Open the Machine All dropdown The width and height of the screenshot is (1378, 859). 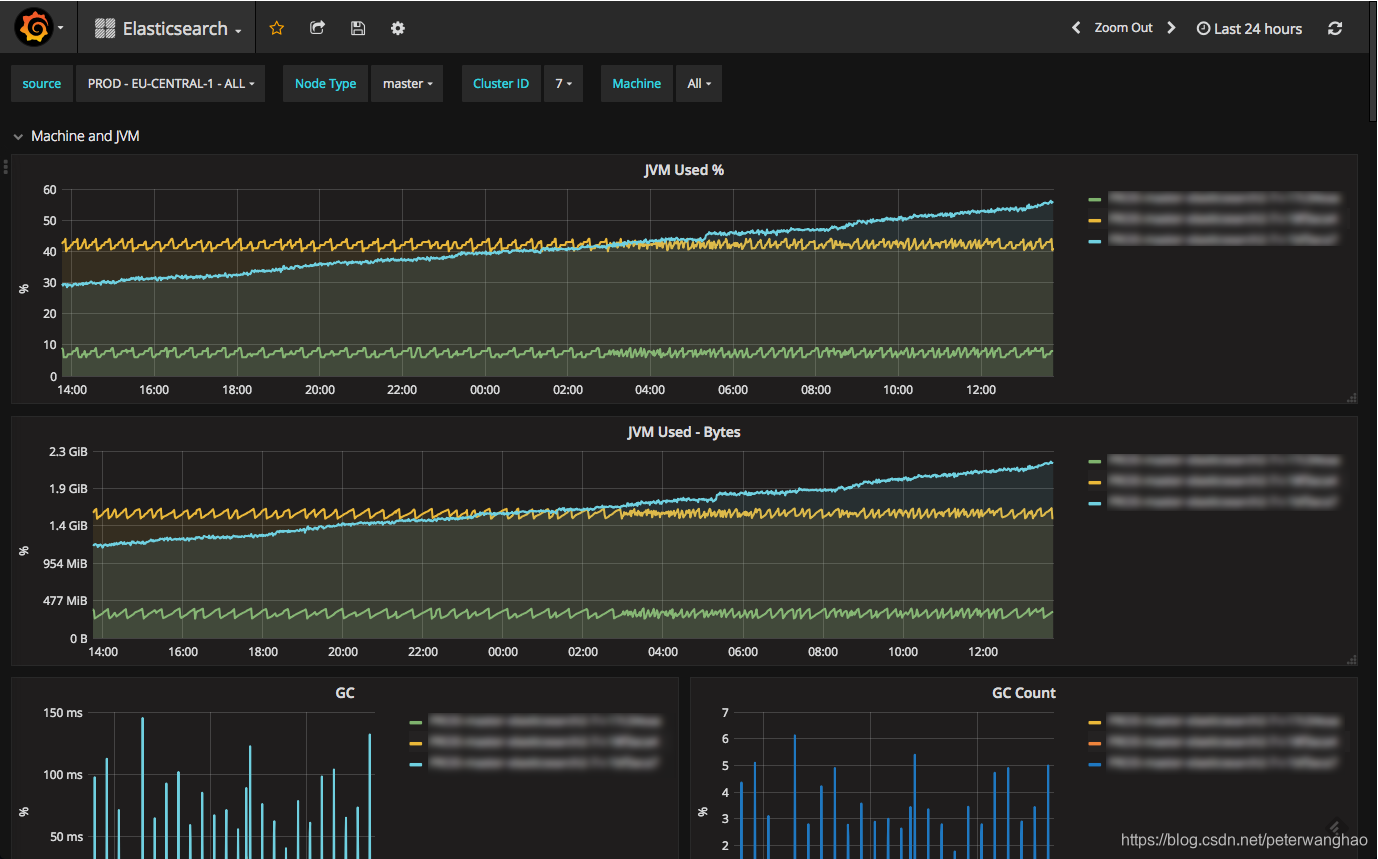pos(698,83)
